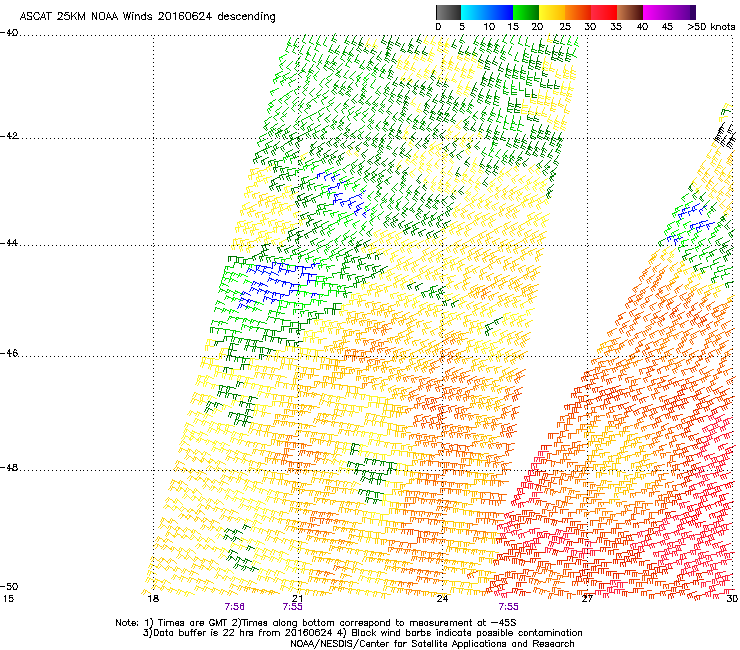This screenshot has height=650, width=740.
Task: Click the '20' legend scale label
Action: tap(537, 27)
